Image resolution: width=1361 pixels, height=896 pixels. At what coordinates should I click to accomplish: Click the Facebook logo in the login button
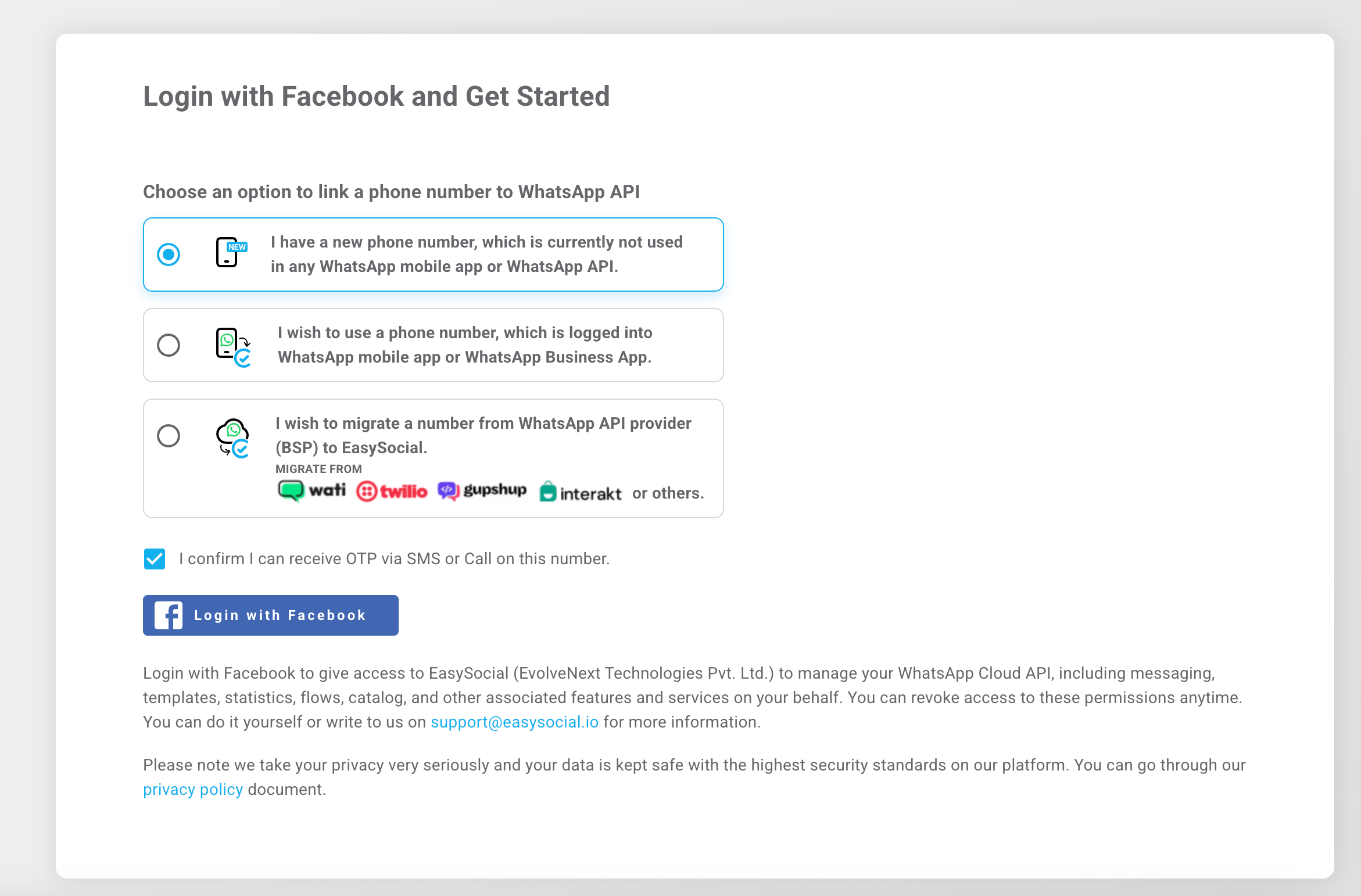[169, 615]
